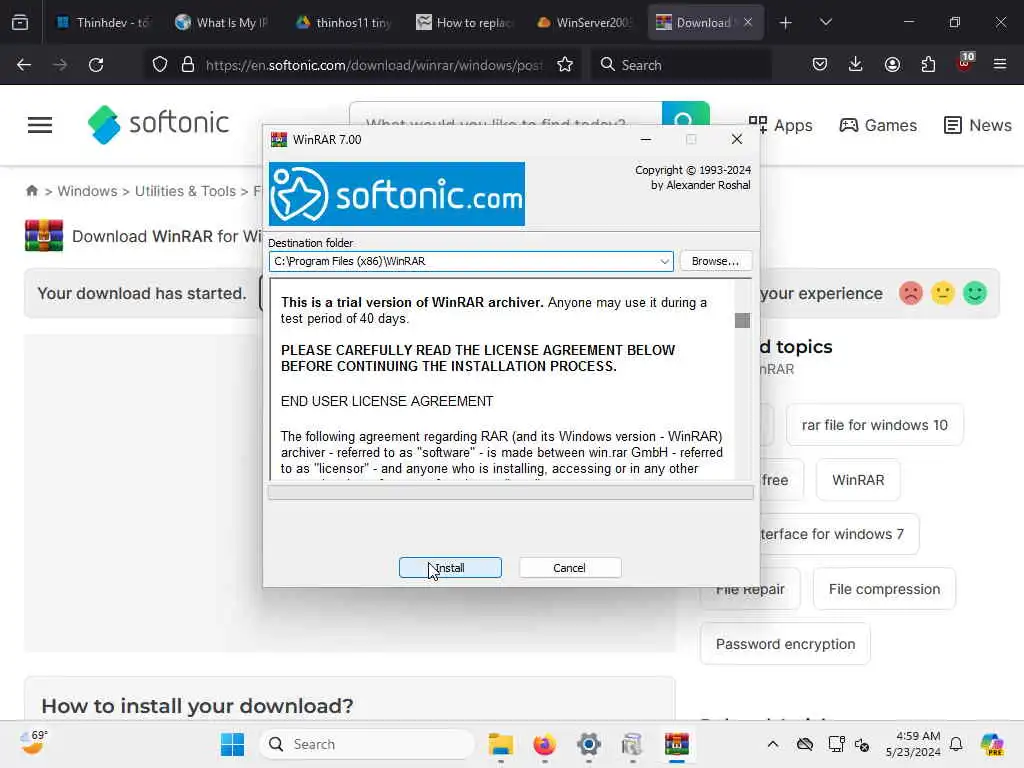Viewport: 1024px width, 768px height.
Task: Open the Settings gear in the taskbar
Action: click(588, 744)
